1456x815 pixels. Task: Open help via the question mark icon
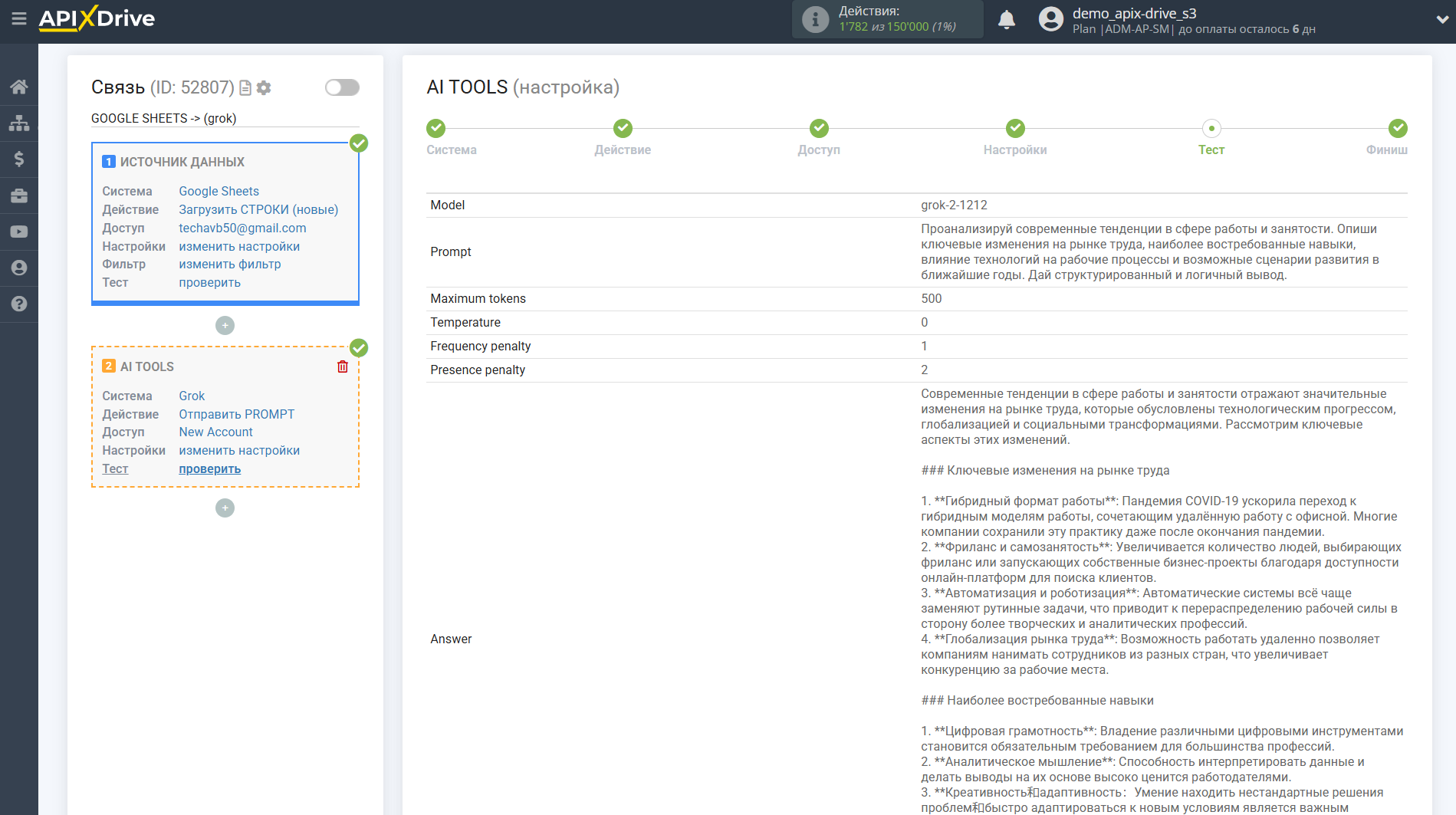click(x=19, y=304)
